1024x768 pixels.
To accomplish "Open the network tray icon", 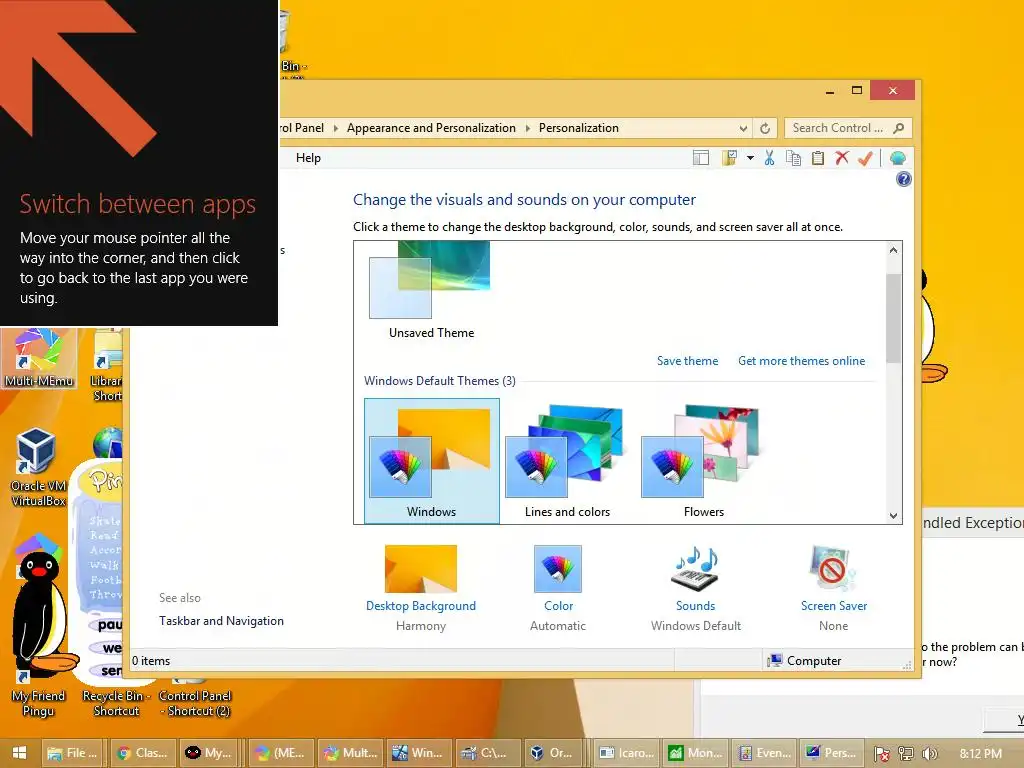I will (x=906, y=754).
